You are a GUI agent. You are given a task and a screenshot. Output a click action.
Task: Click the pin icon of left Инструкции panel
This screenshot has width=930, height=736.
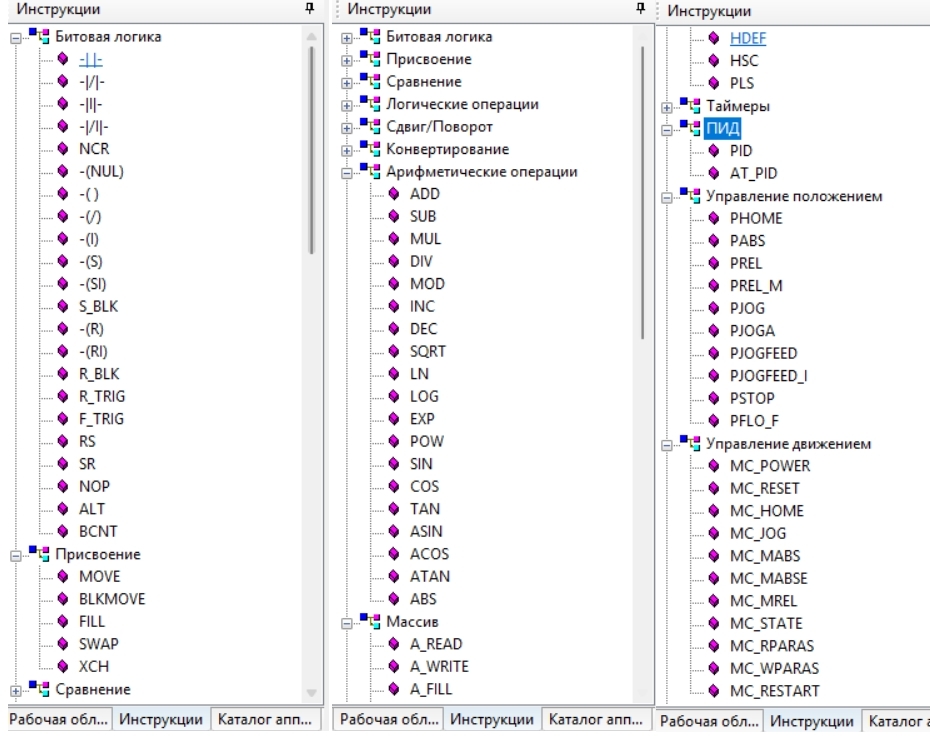[309, 8]
